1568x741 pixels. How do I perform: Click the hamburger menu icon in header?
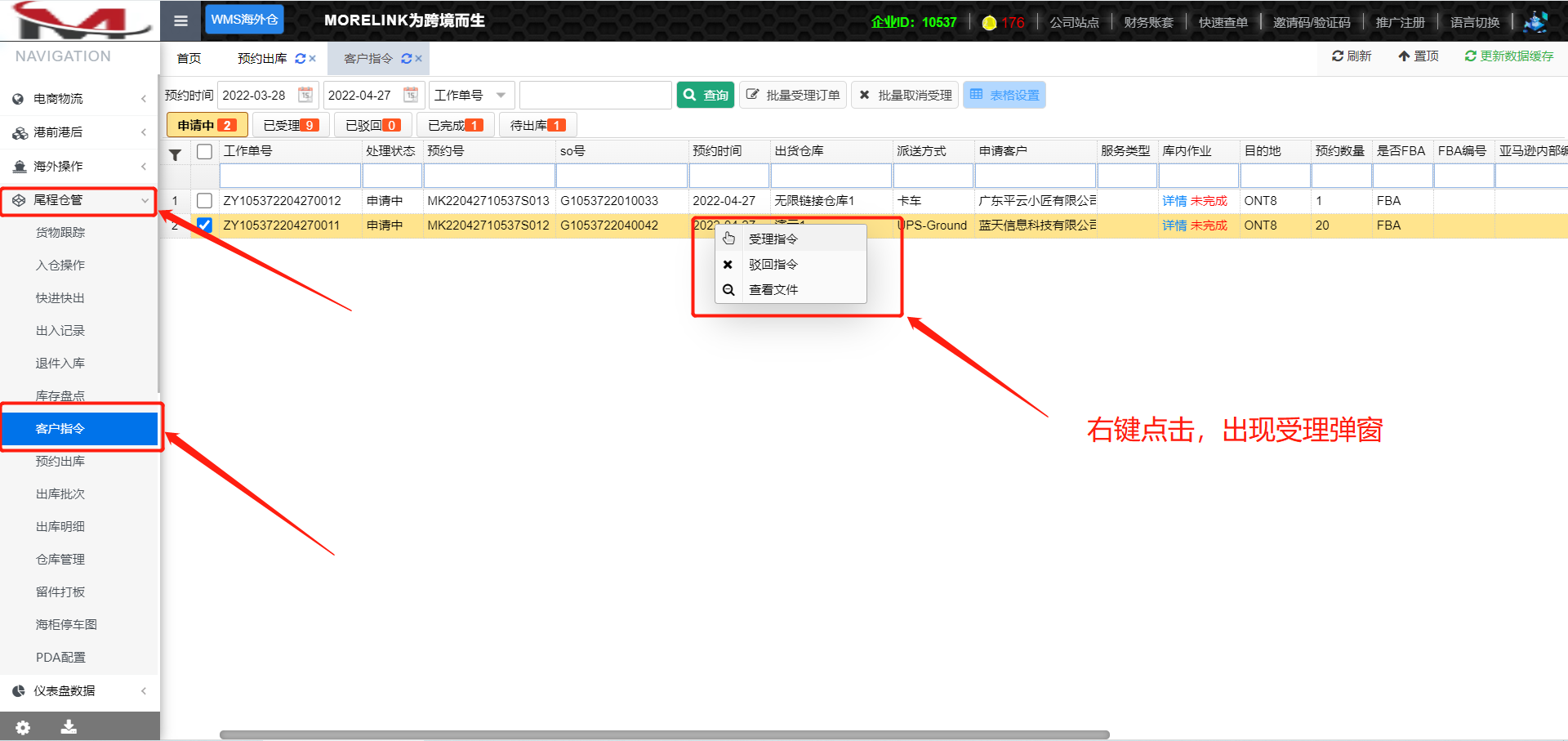click(180, 21)
